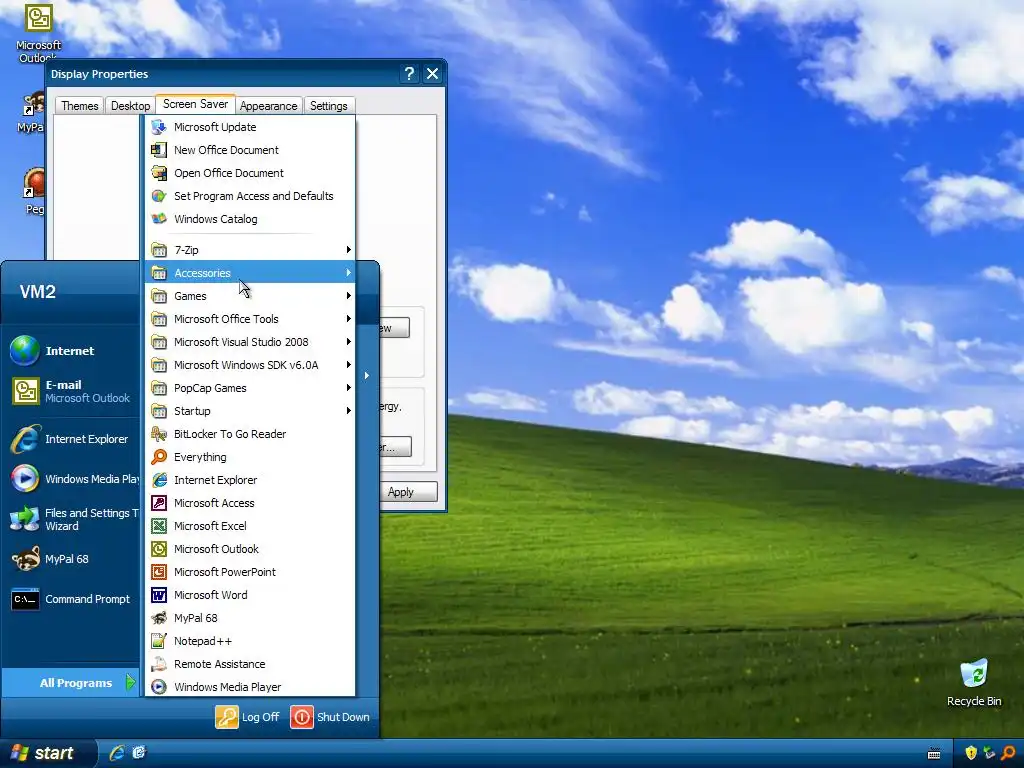Open MyPal 68 in start menu left pane
1024x768 pixels.
point(71,559)
